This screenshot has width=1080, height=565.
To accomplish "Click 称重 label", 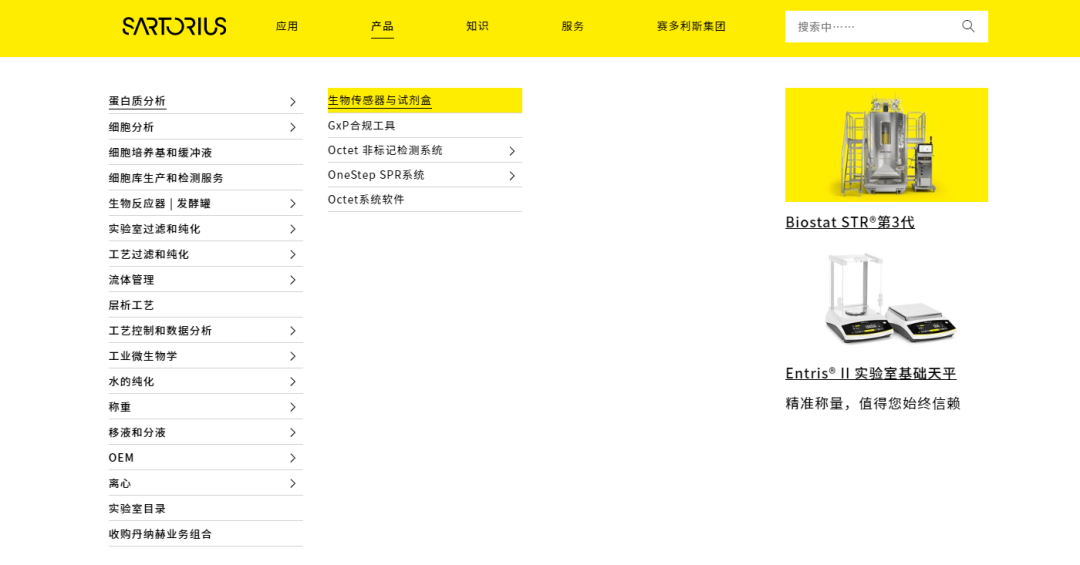I will tap(120, 407).
